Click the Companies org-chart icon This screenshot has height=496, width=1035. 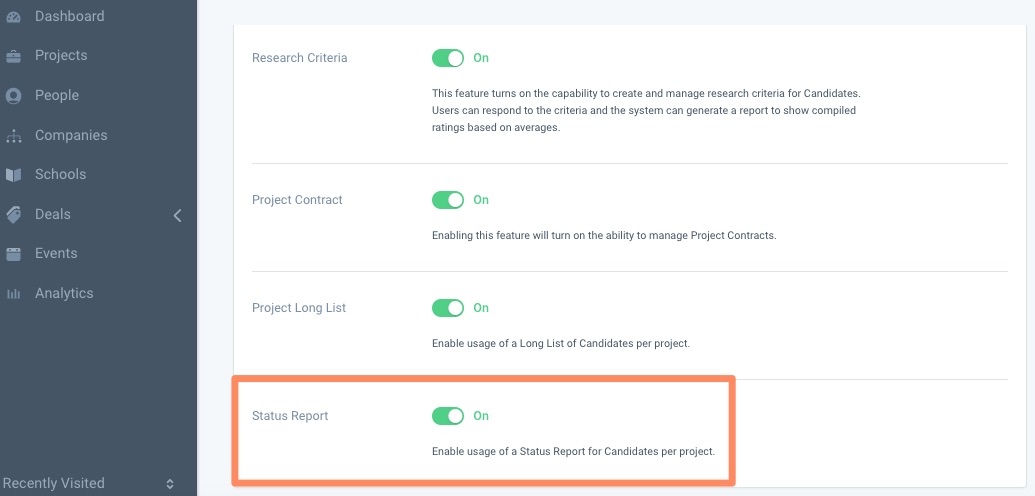pos(13,136)
